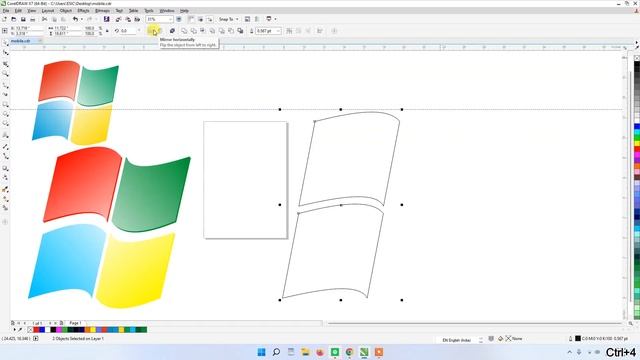Select the Crop tool
This screenshot has height=360, width=640.
[x=5, y=64]
